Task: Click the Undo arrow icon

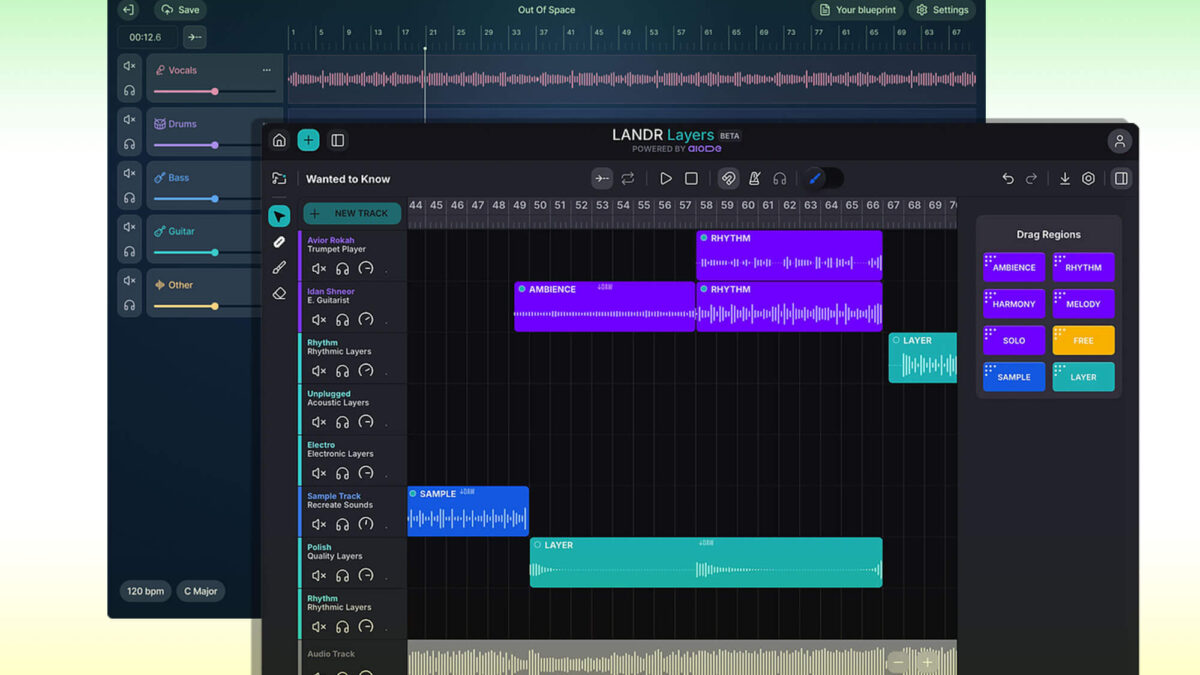Action: [x=1007, y=179]
